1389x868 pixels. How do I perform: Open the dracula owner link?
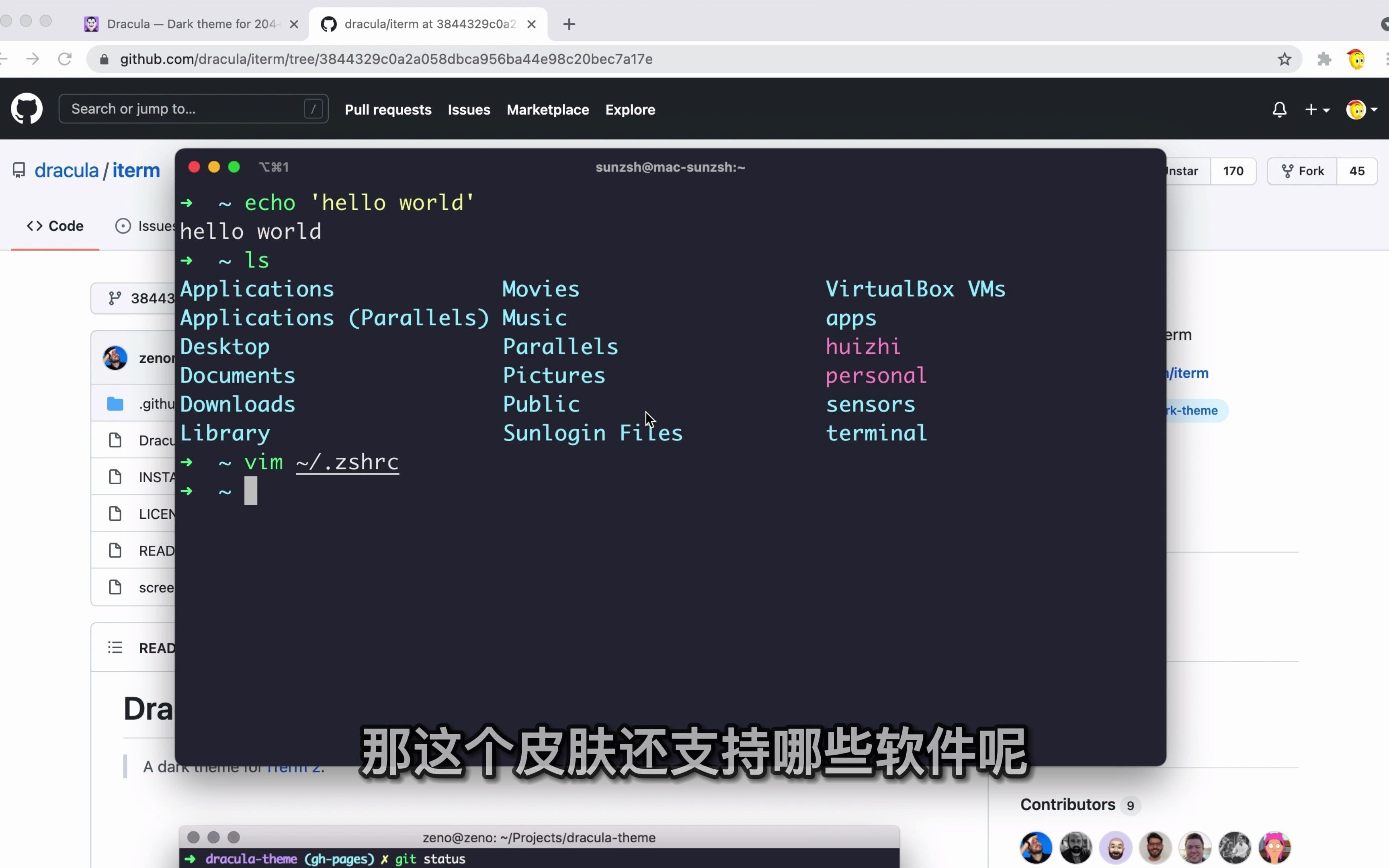67,170
